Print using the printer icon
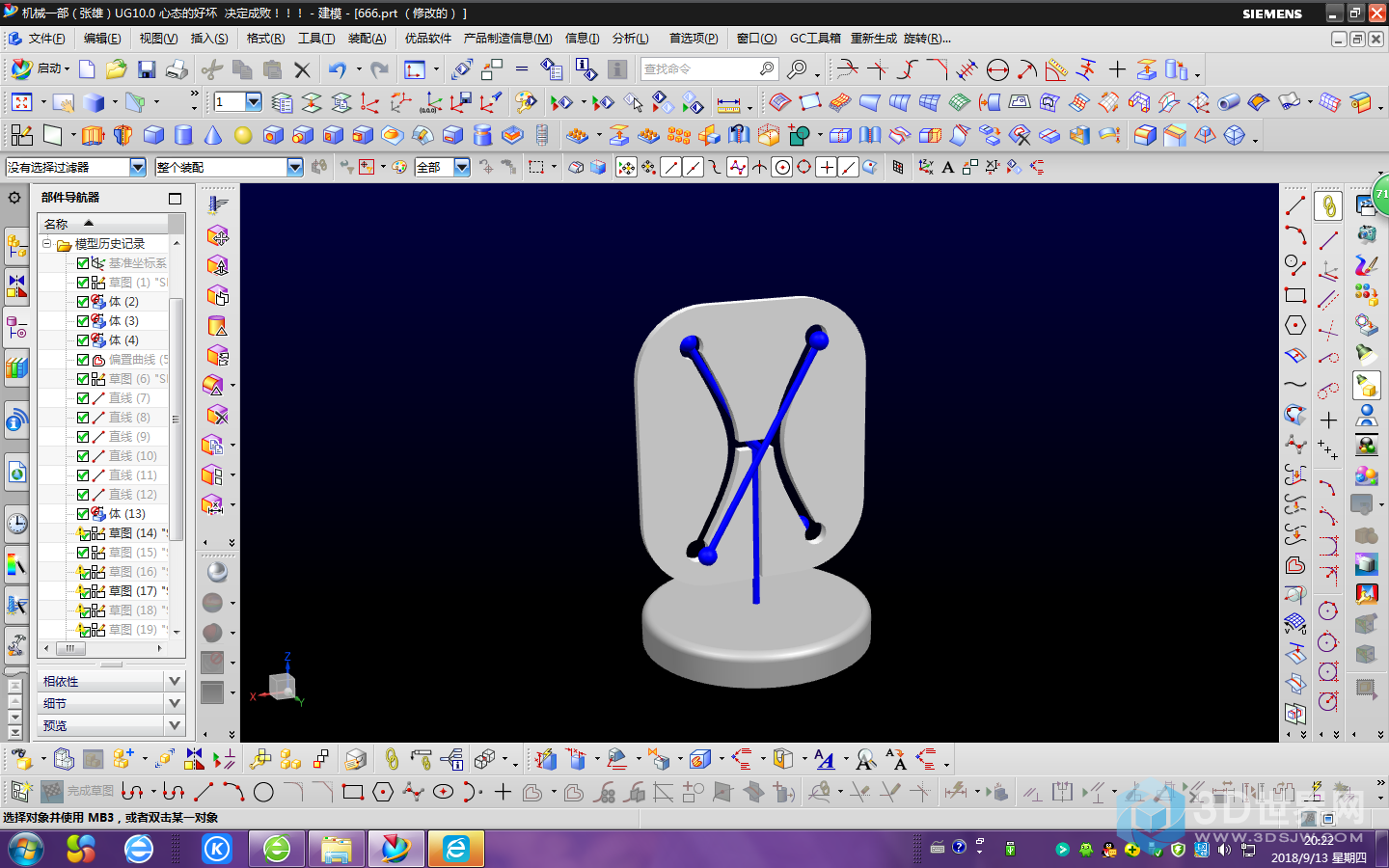The image size is (1389, 868). (177, 69)
